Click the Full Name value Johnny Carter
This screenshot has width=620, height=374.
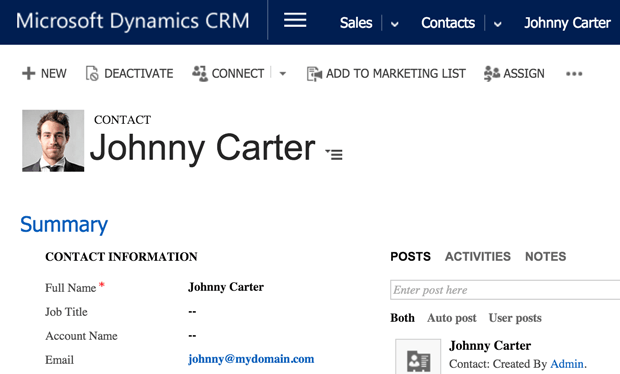(226, 287)
